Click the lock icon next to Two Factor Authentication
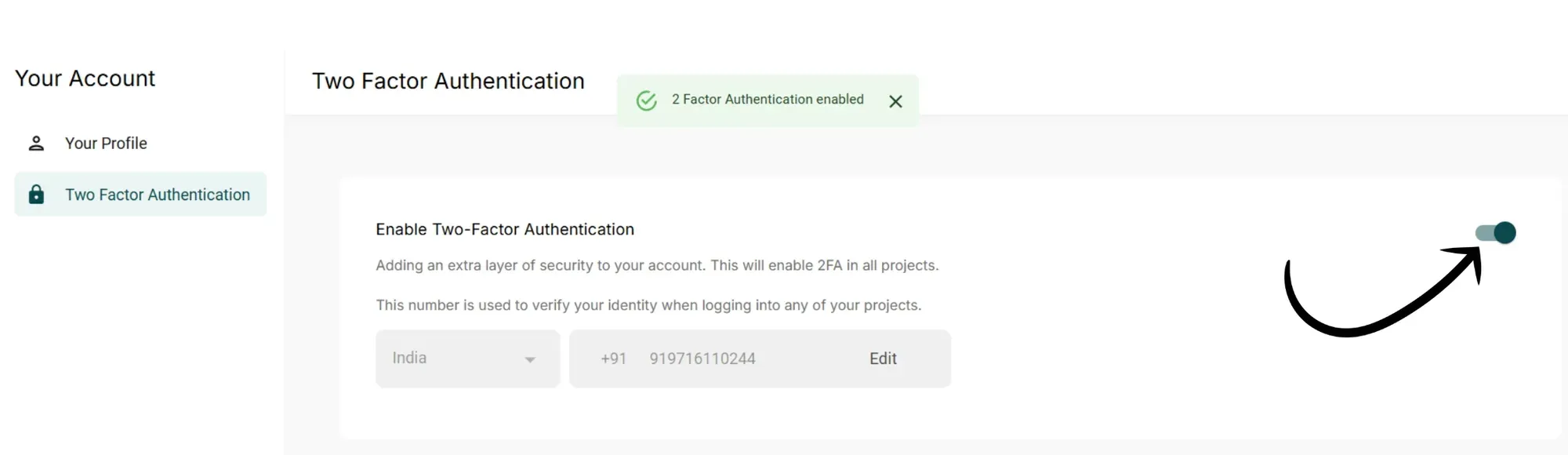Viewport: 1568px width, 455px height. pyautogui.click(x=35, y=194)
